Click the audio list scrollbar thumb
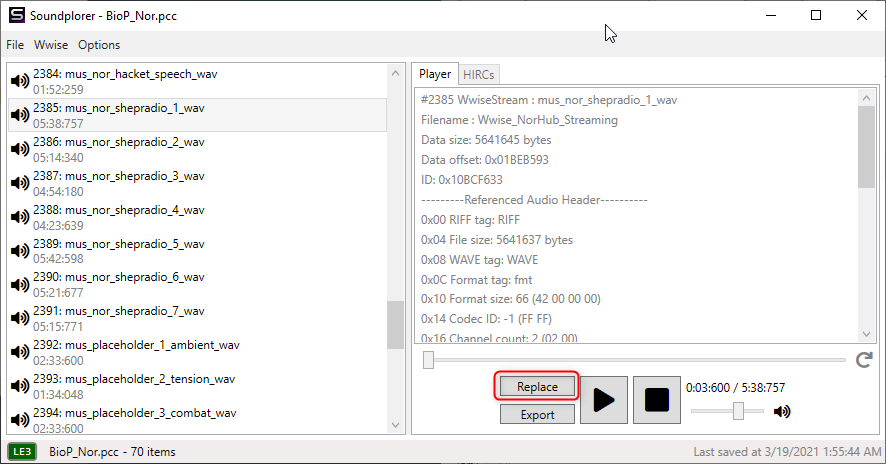The height and width of the screenshot is (464, 886). [x=396, y=325]
